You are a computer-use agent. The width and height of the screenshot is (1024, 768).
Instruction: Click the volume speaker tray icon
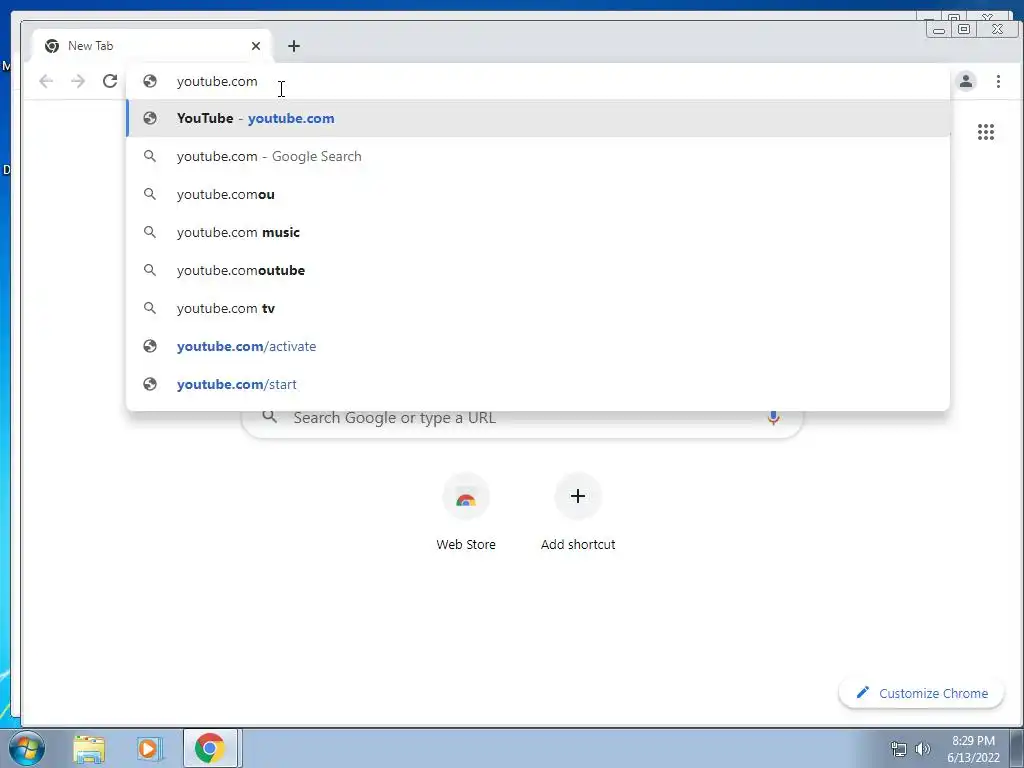922,749
